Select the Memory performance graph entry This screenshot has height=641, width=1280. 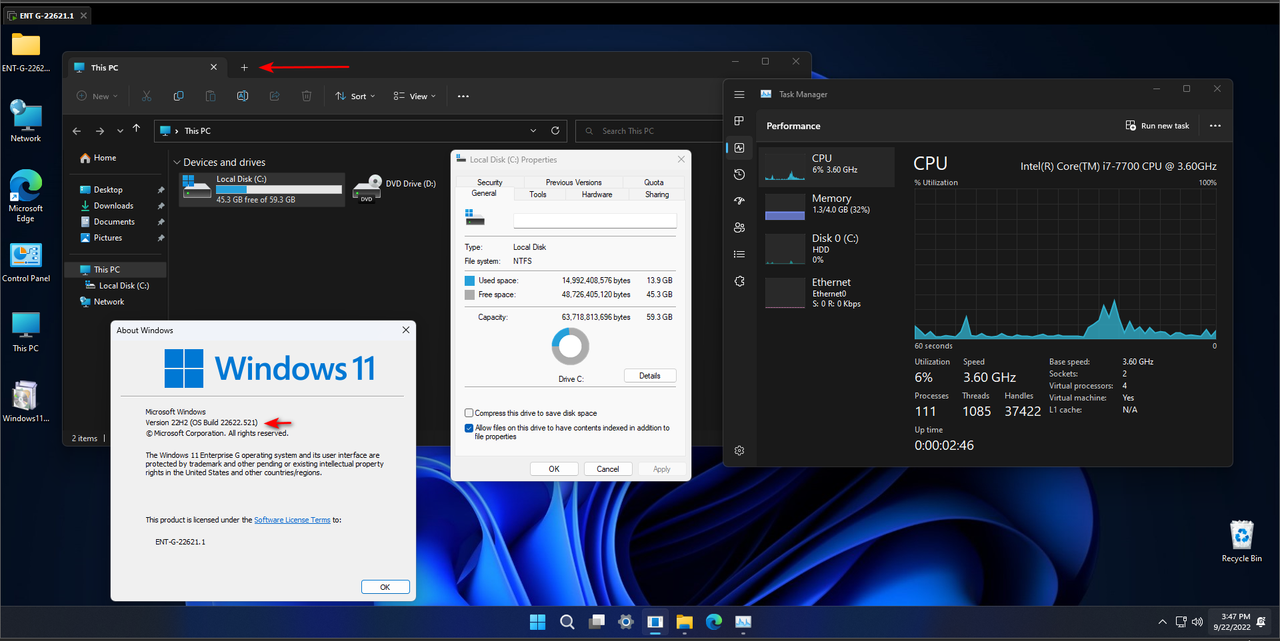827,205
